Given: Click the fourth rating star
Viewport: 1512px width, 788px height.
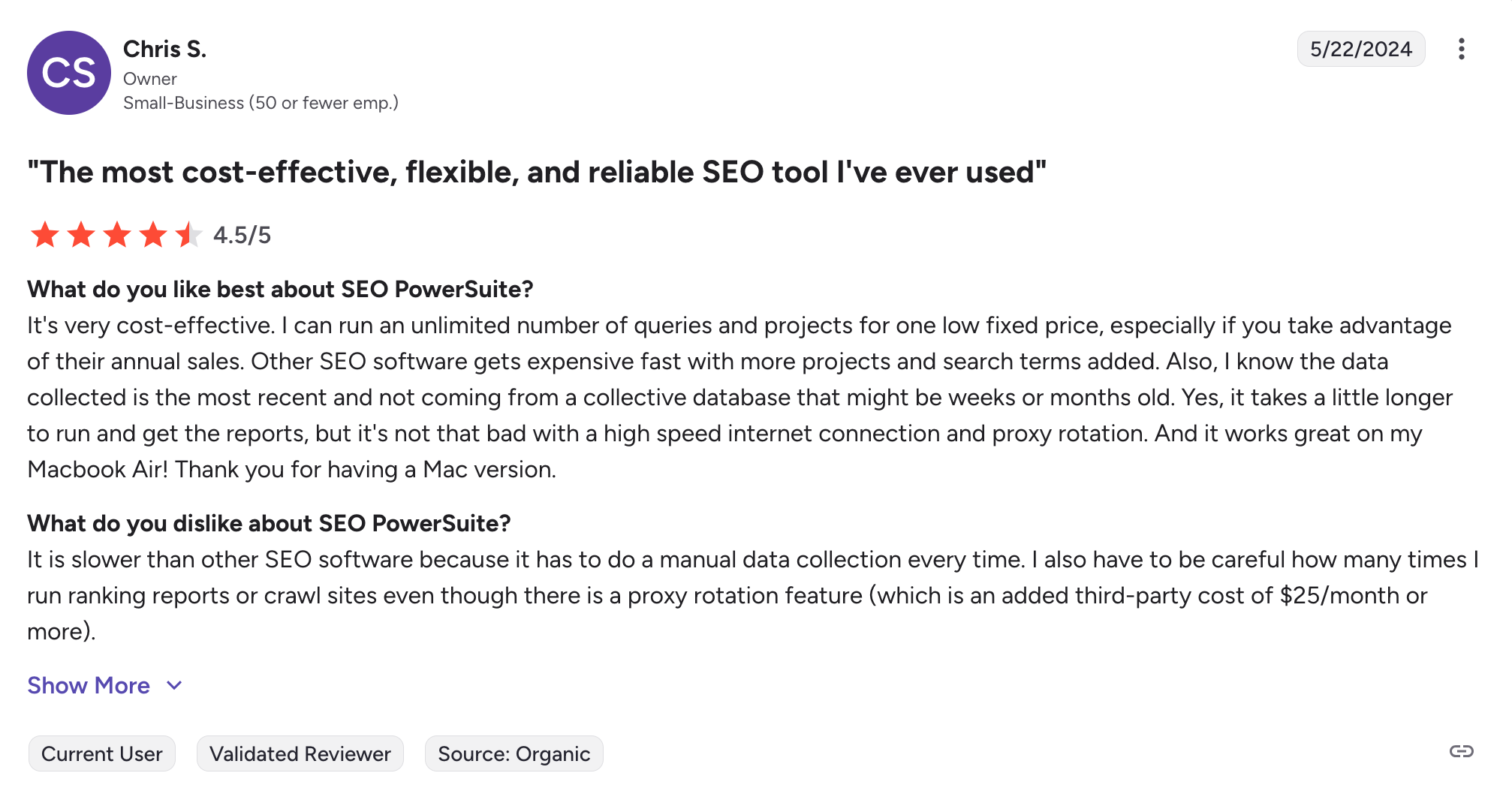Looking at the screenshot, I should tap(153, 235).
